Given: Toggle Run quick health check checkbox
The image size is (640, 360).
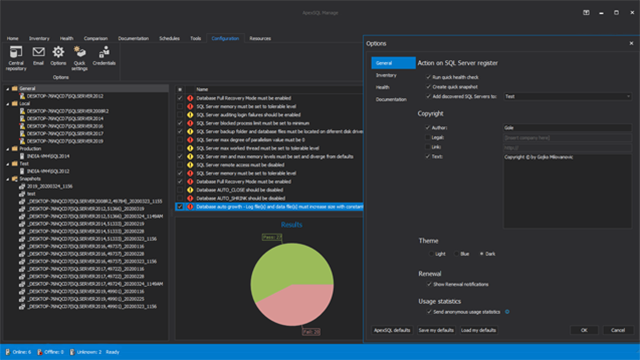Looking at the screenshot, I should [x=428, y=77].
